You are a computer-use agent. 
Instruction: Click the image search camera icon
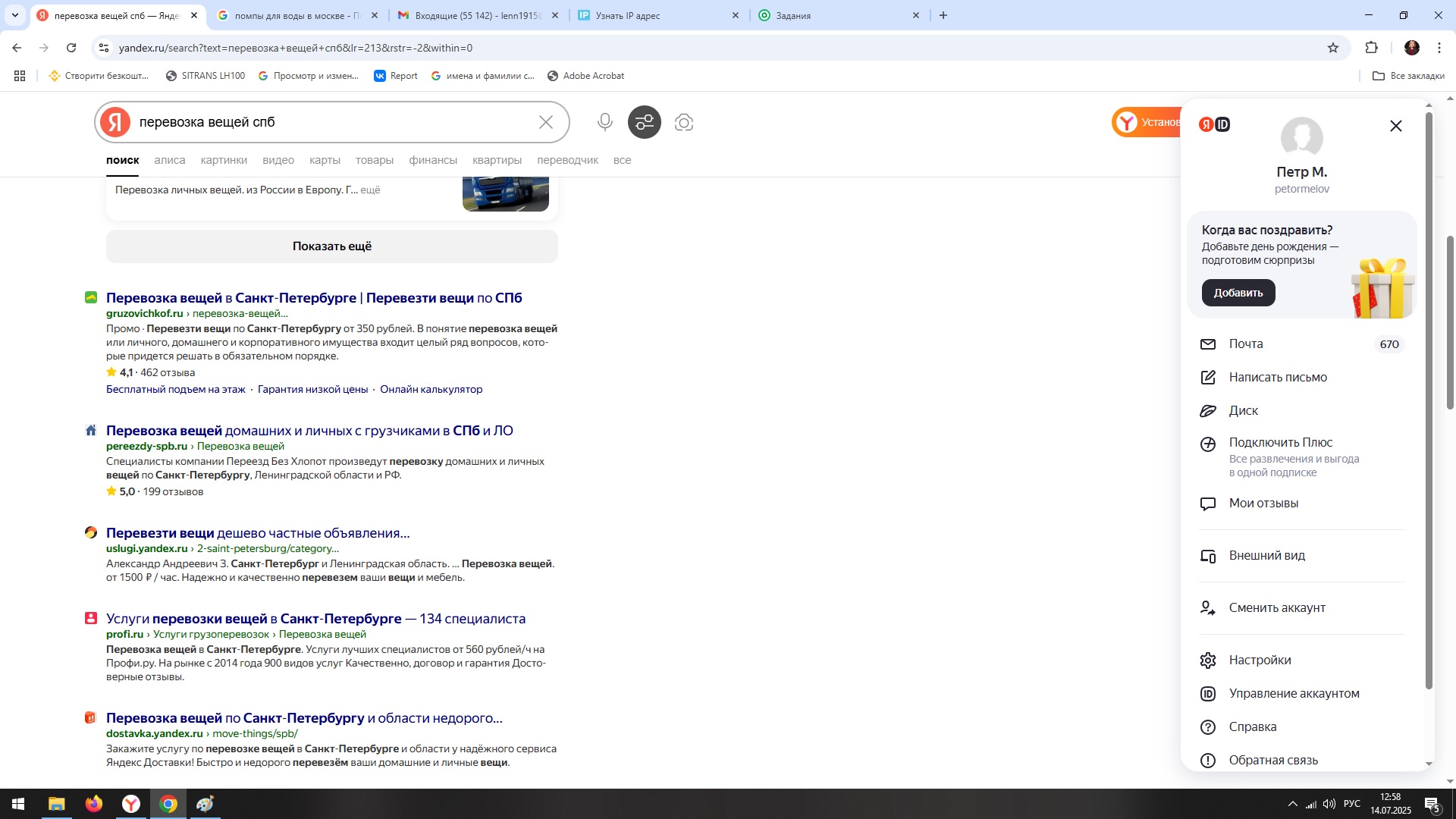click(684, 122)
